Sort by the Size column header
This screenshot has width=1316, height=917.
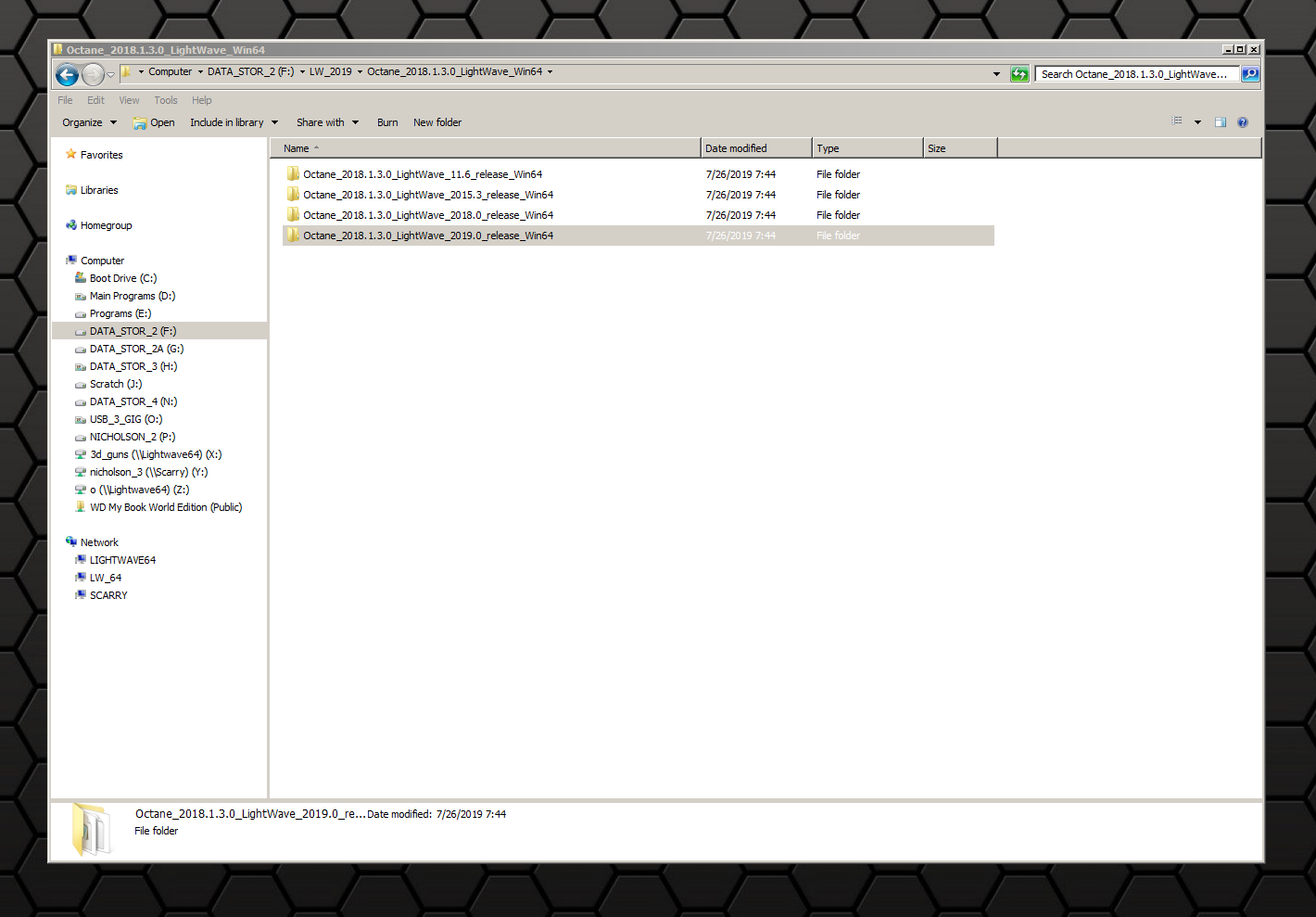960,148
